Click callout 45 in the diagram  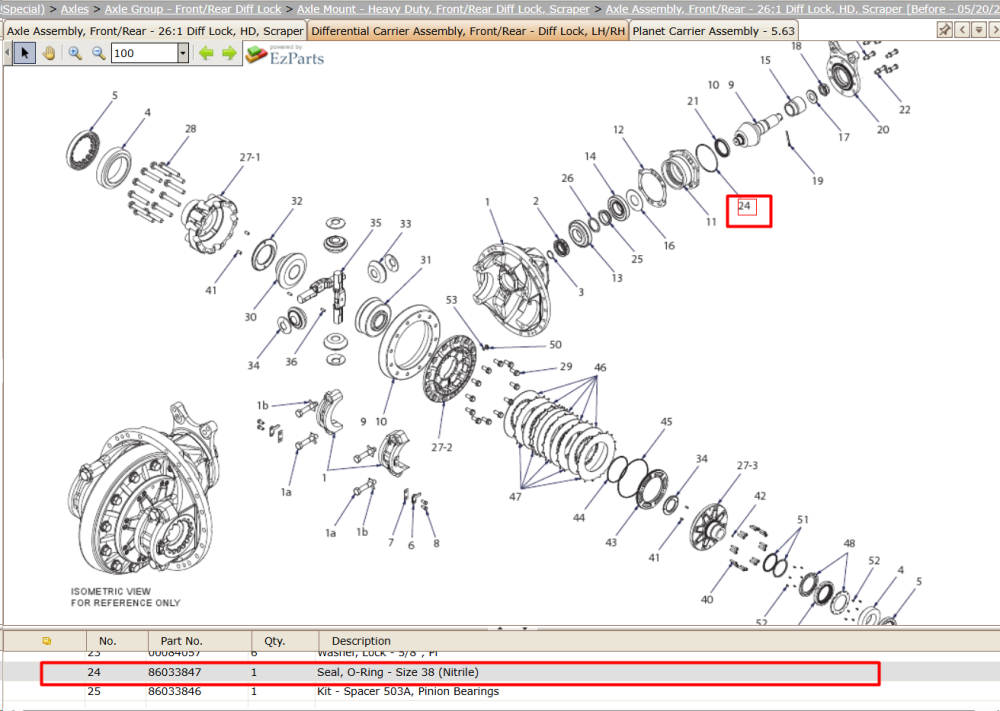coord(666,421)
